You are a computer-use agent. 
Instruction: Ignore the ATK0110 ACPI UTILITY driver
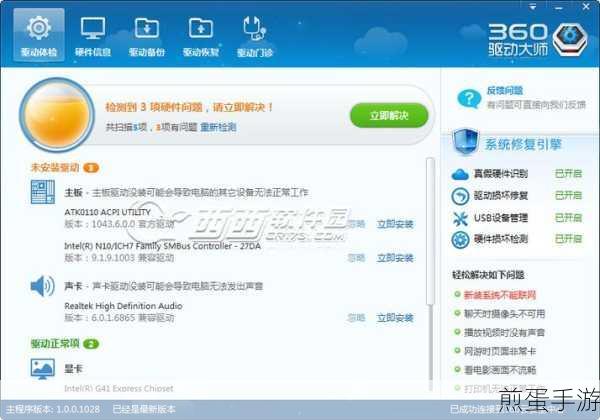(356, 224)
